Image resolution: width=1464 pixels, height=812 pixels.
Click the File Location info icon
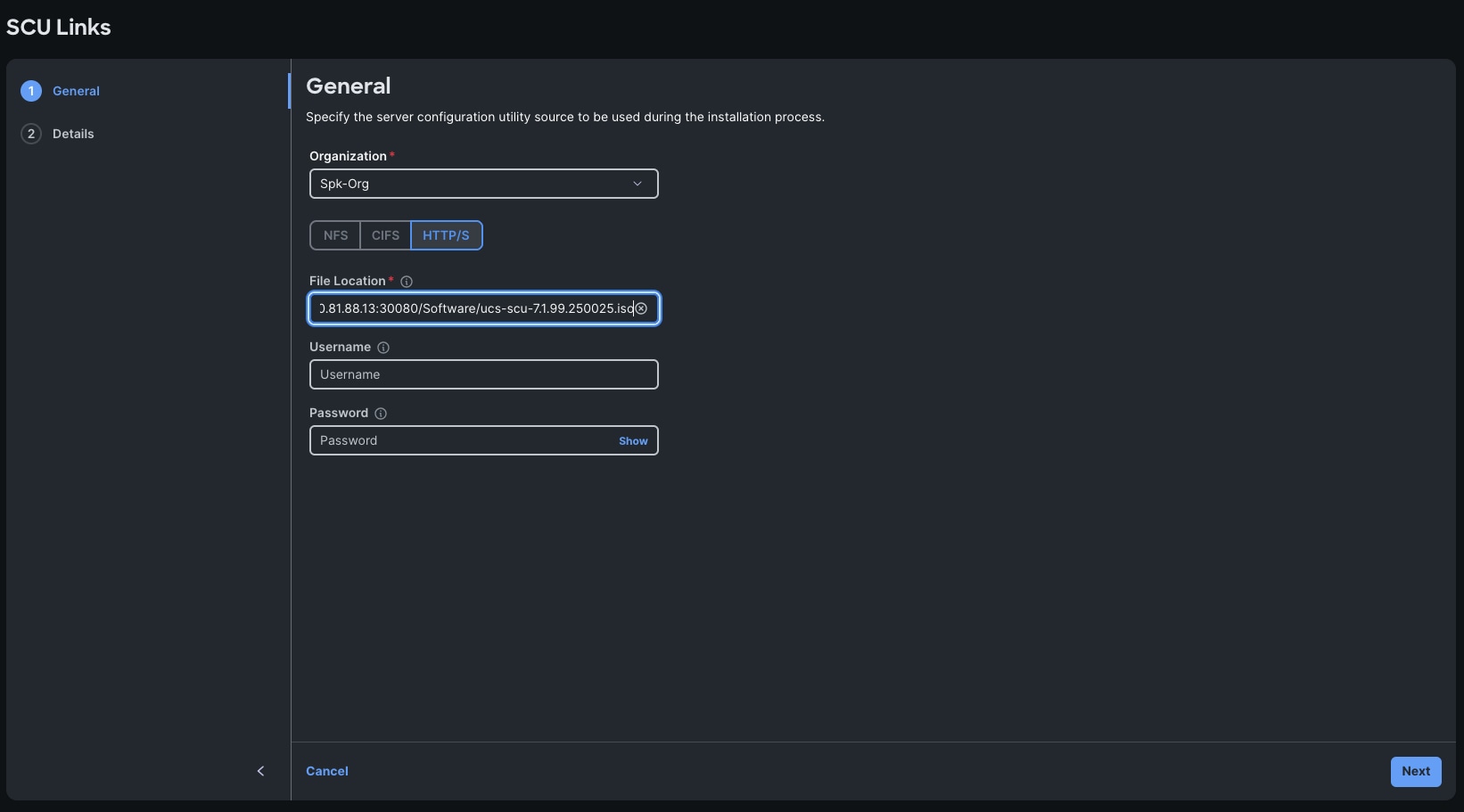(407, 281)
